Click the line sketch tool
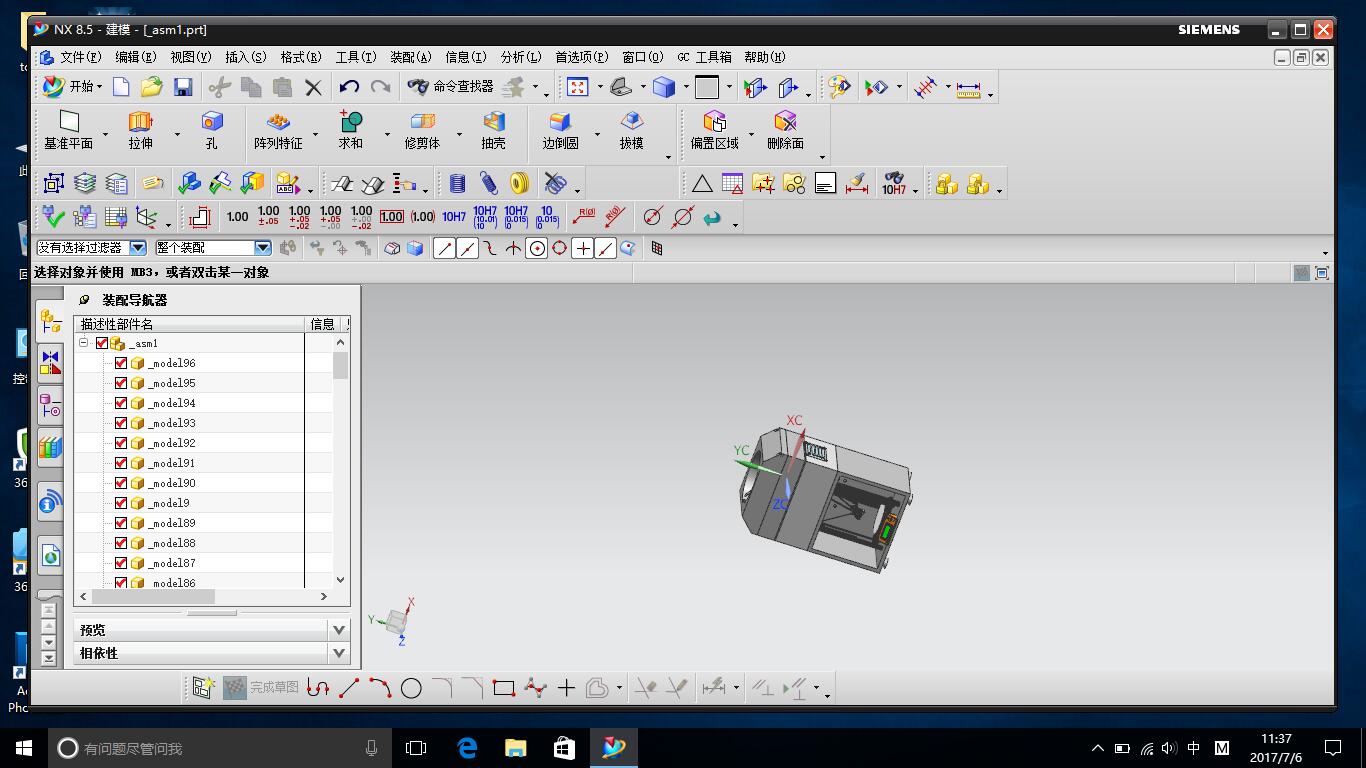 pyautogui.click(x=349, y=688)
